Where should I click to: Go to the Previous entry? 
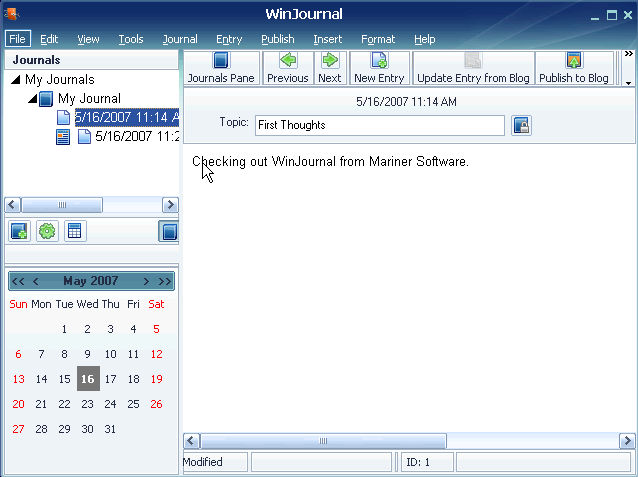coord(288,68)
